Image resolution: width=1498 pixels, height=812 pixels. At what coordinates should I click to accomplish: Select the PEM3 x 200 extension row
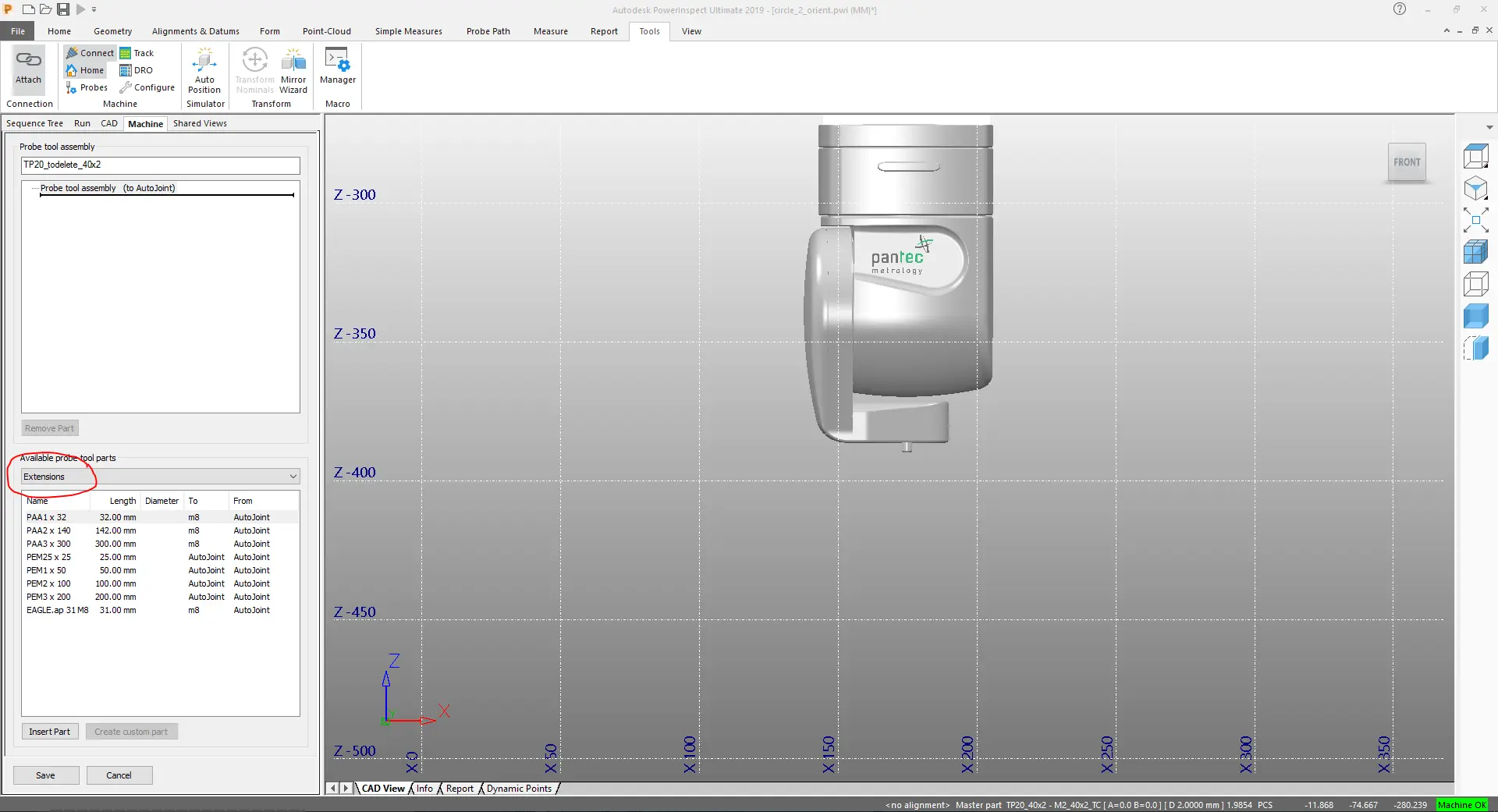coord(160,597)
